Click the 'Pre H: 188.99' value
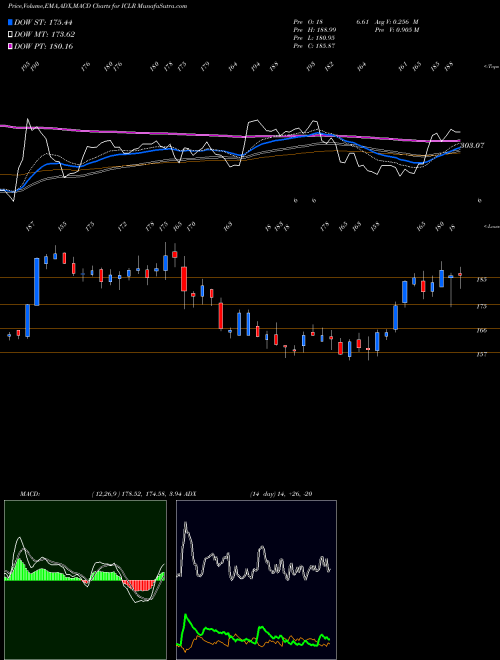500x660 pixels. tap(315, 30)
